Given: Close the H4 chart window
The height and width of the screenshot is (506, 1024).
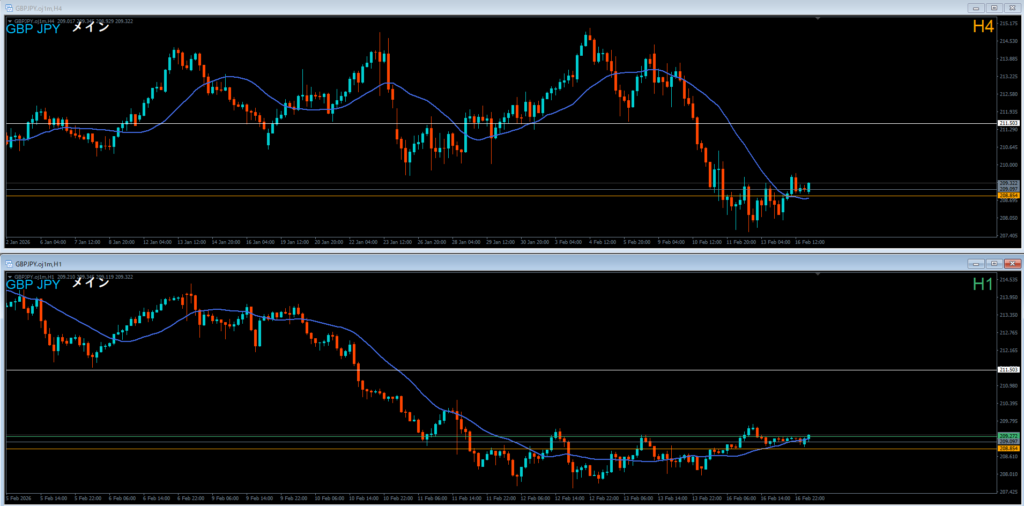Looking at the screenshot, I should [1012, 7].
